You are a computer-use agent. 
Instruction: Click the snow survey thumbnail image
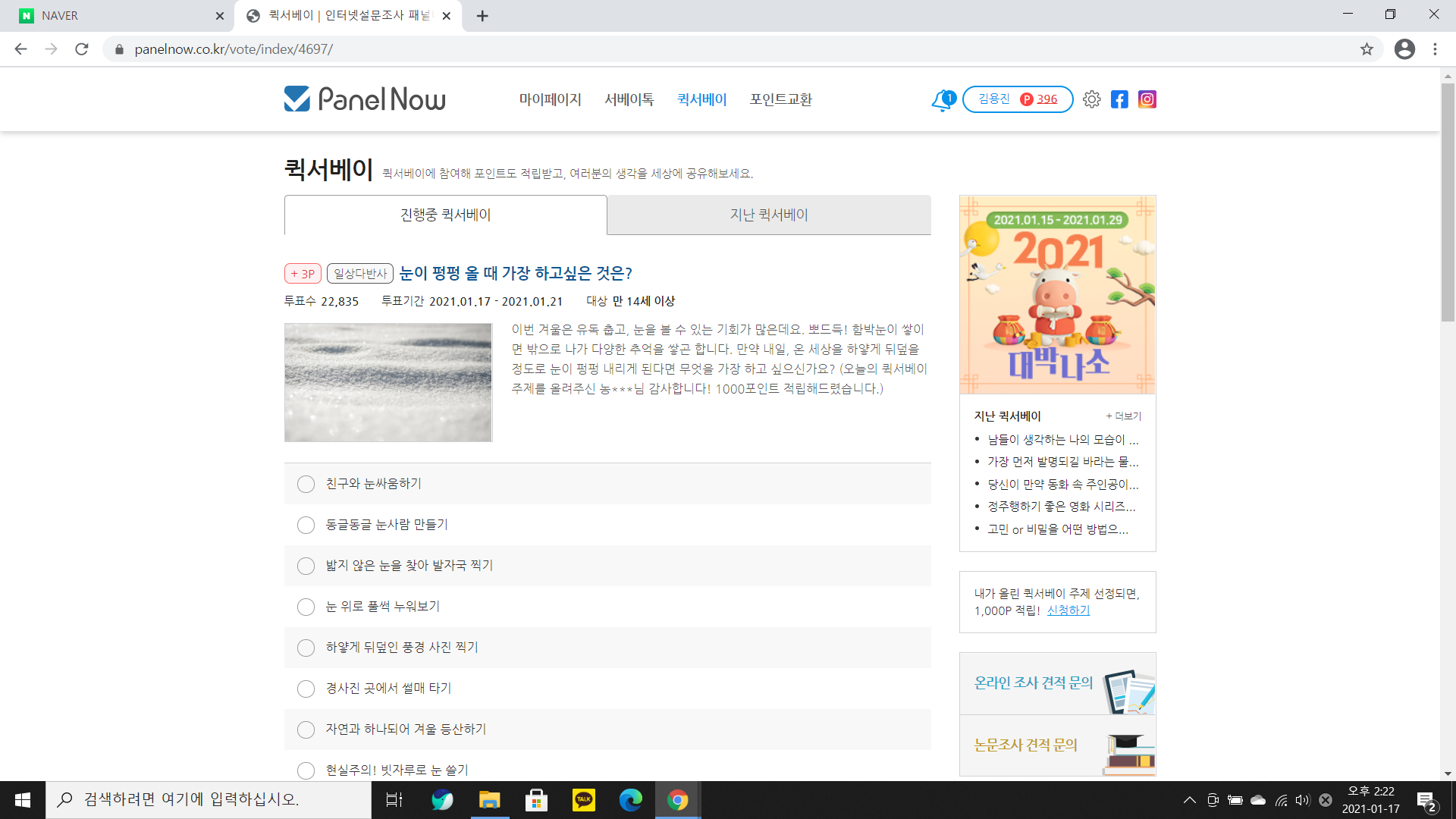(x=388, y=382)
